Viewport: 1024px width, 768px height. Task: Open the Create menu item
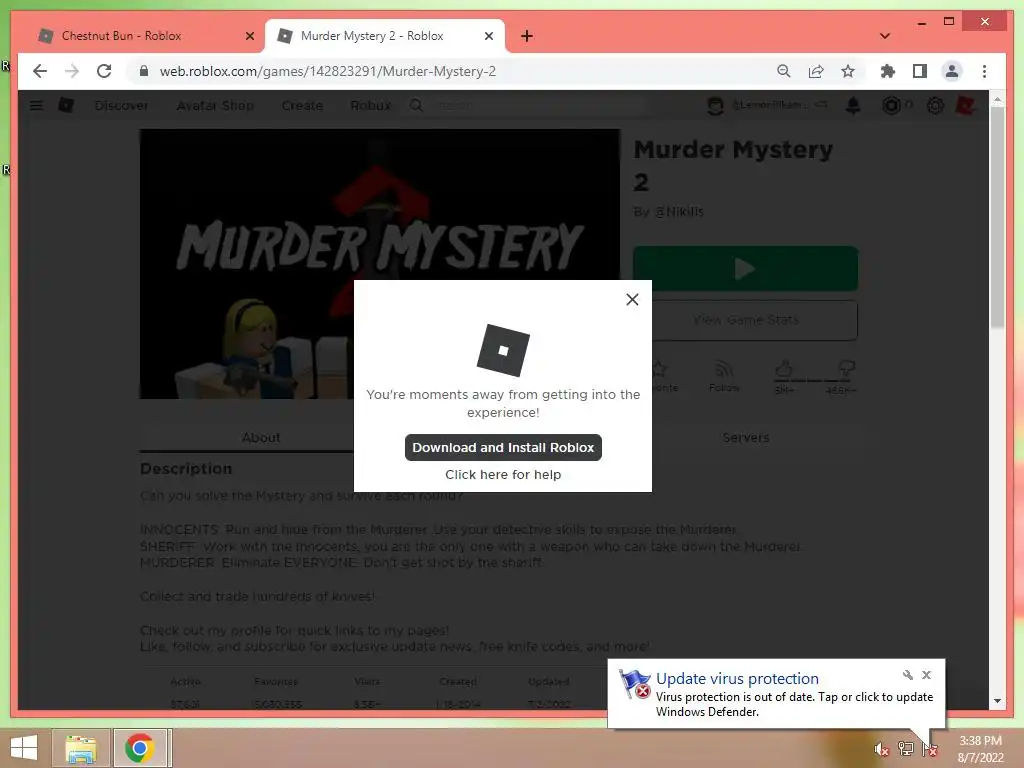(302, 105)
